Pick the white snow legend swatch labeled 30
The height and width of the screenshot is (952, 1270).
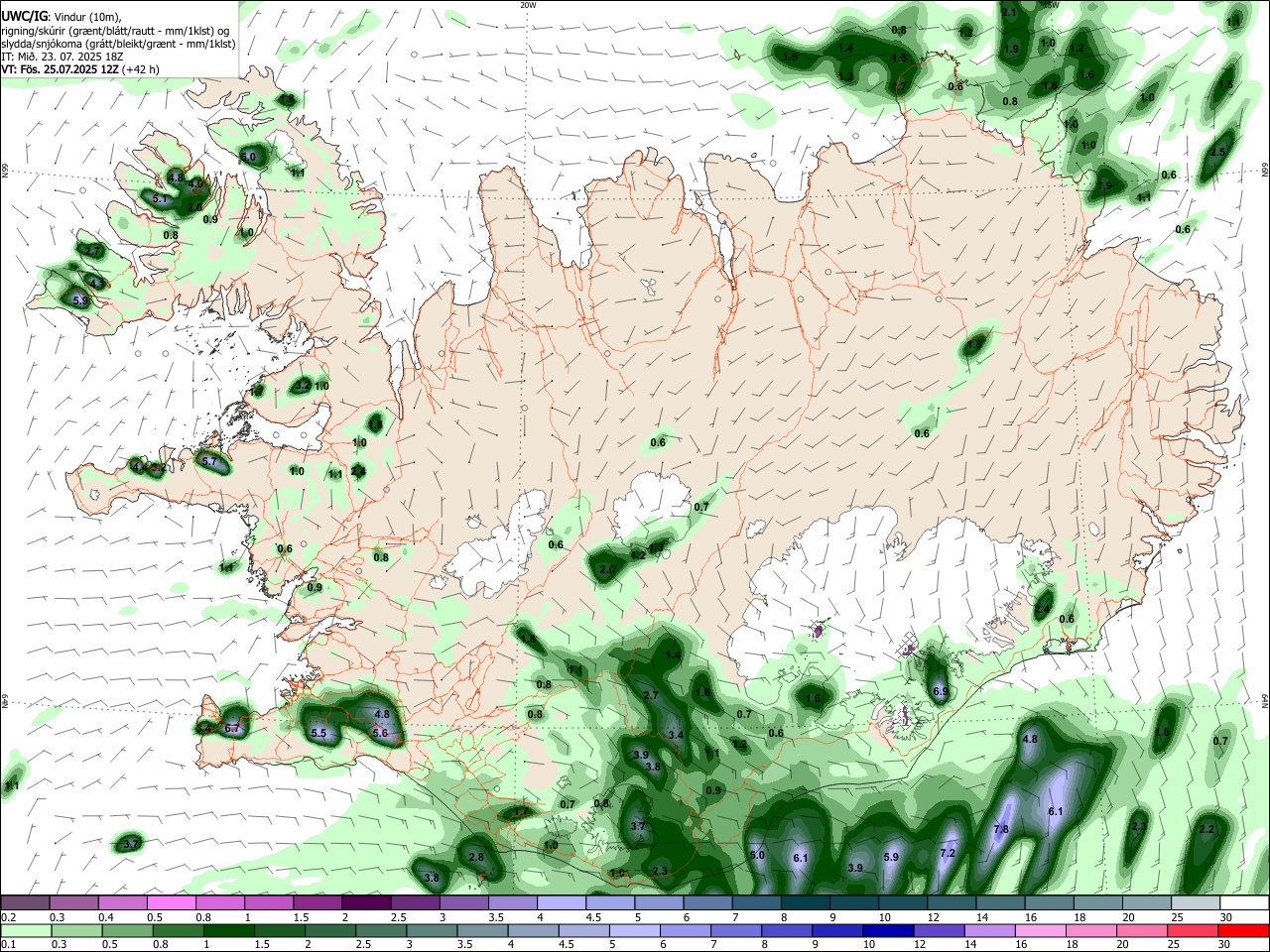tap(1243, 903)
